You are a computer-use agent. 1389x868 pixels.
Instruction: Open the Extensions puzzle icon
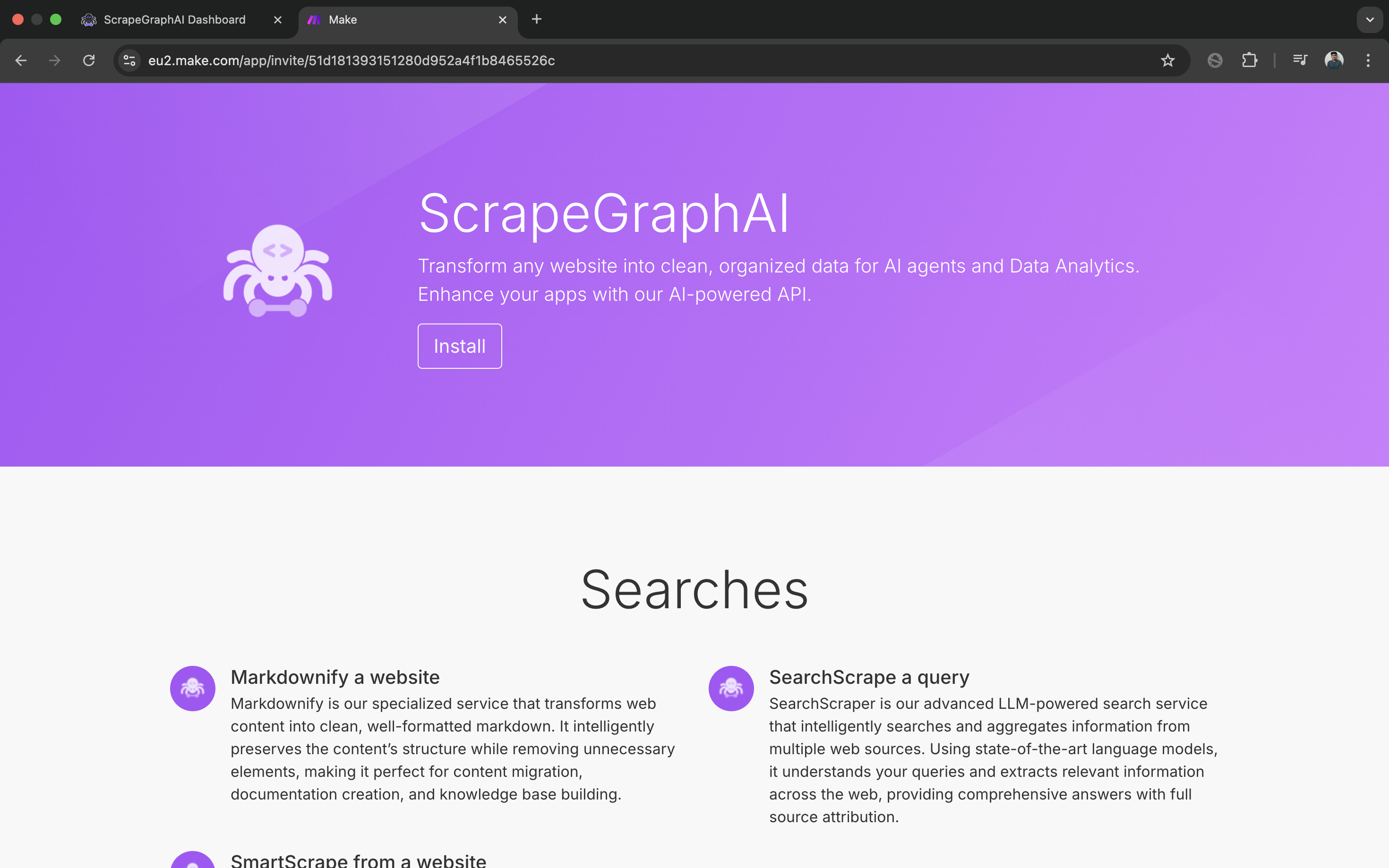[x=1250, y=60]
